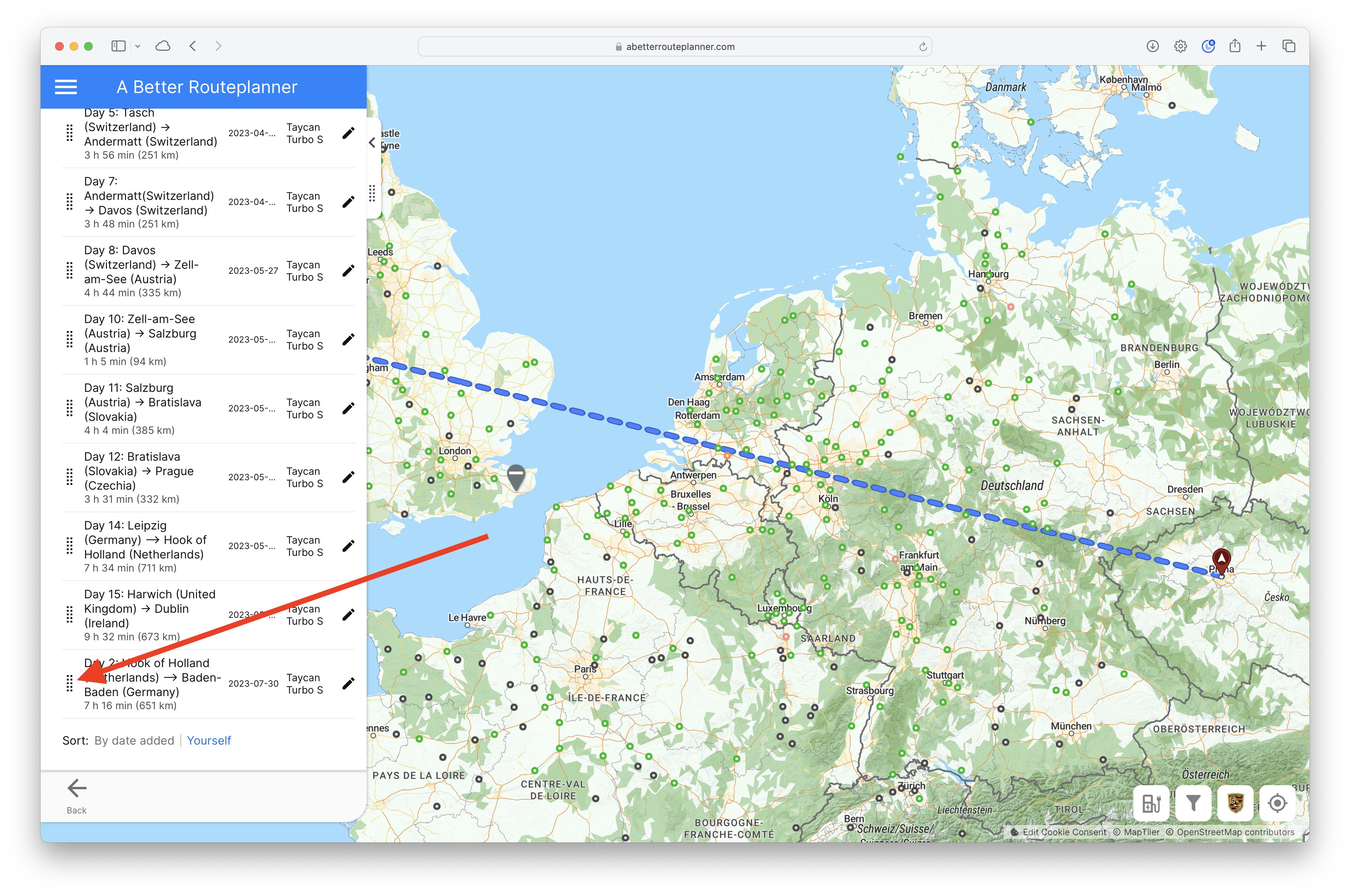1350x896 pixels.
Task: Grab the drag handle for Day 7 plan
Action: coord(70,202)
